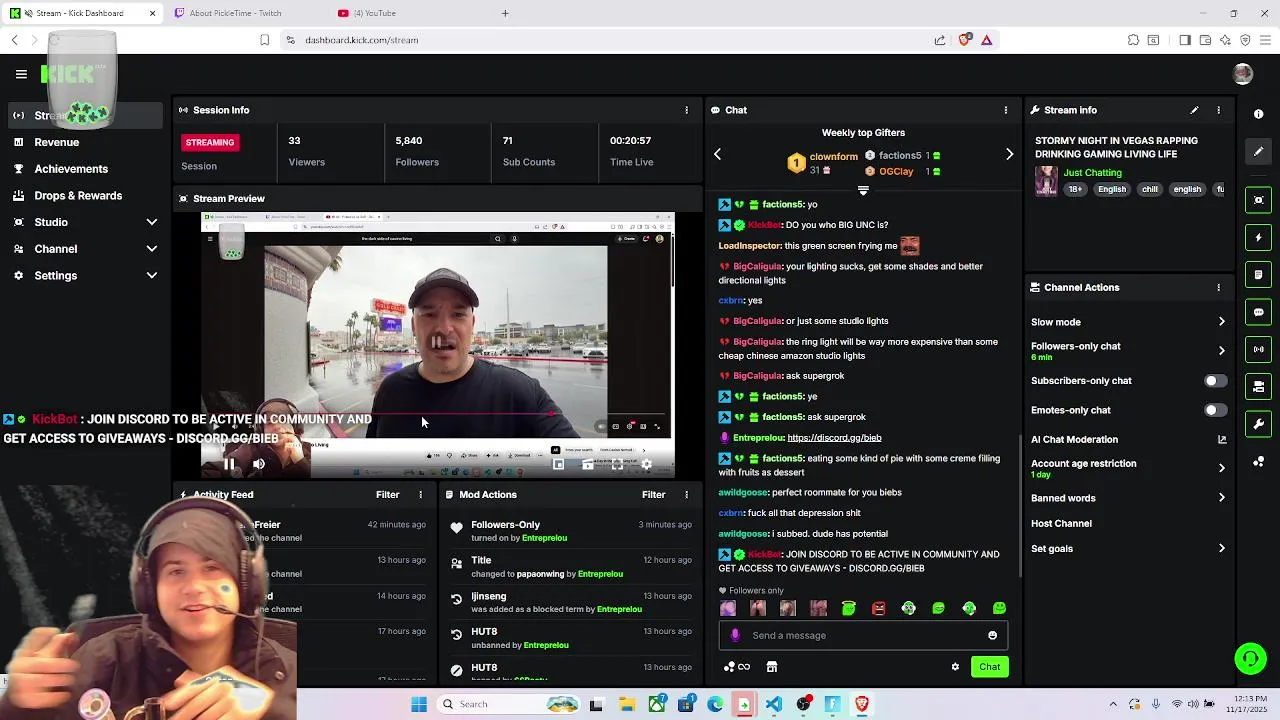1280x720 pixels.
Task: Click in the Send a message field
Action: tap(865, 635)
